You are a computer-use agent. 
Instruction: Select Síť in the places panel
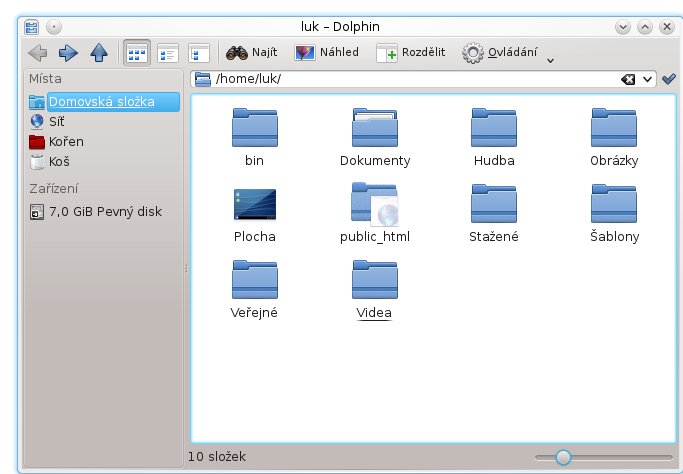point(57,121)
